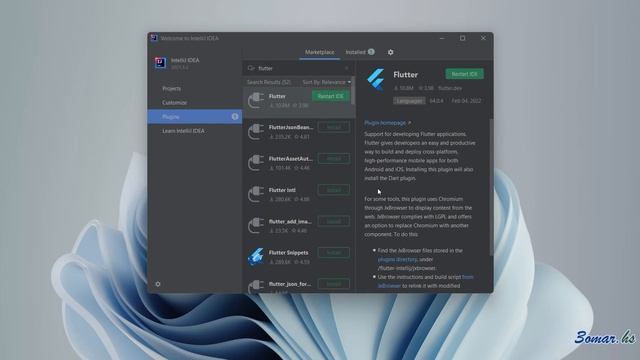Viewport: 640px width, 360px height.
Task: Install the FlutterAssetAut plugin
Action: point(334,158)
